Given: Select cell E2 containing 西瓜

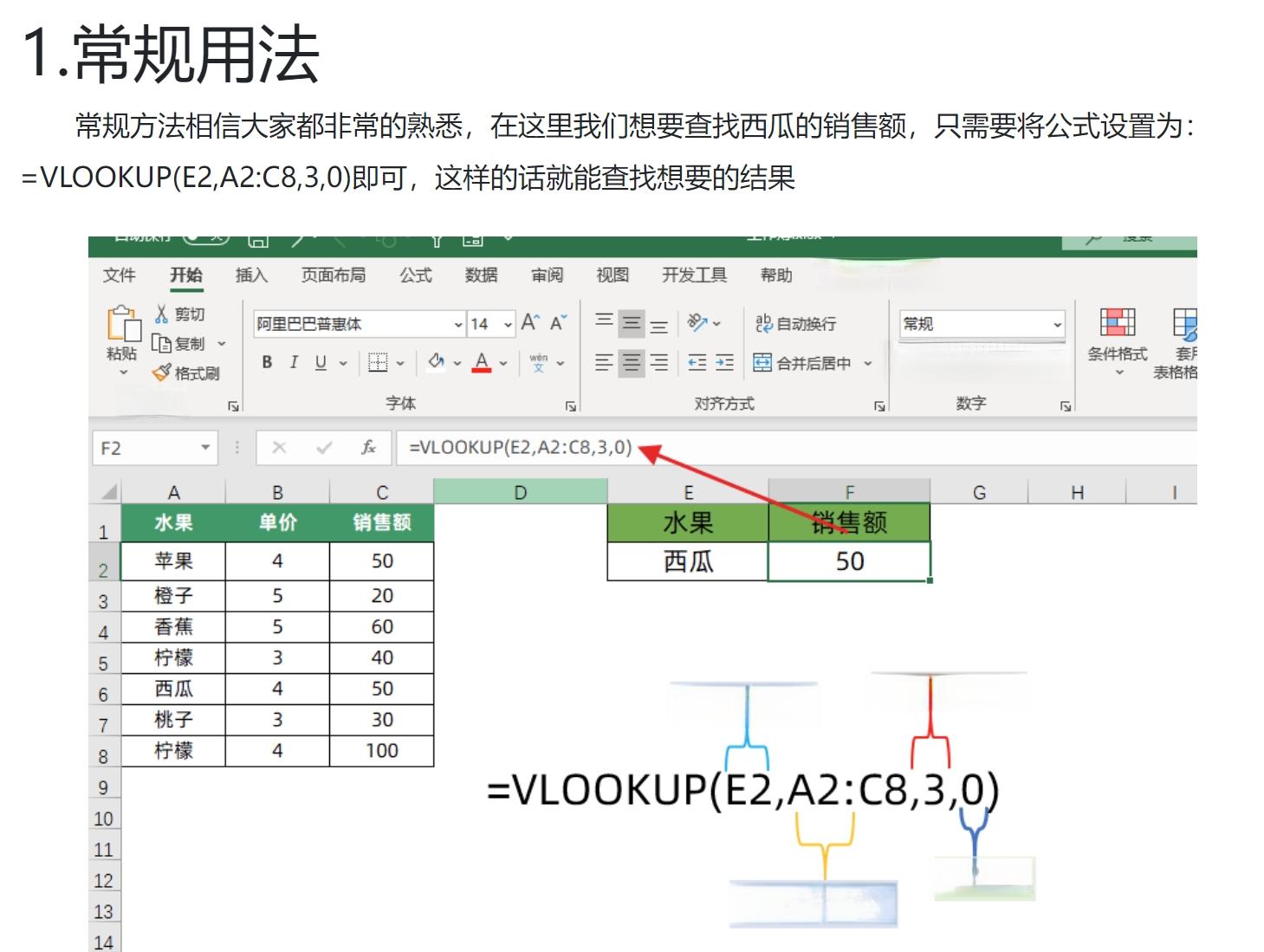Looking at the screenshot, I should pos(688,561).
